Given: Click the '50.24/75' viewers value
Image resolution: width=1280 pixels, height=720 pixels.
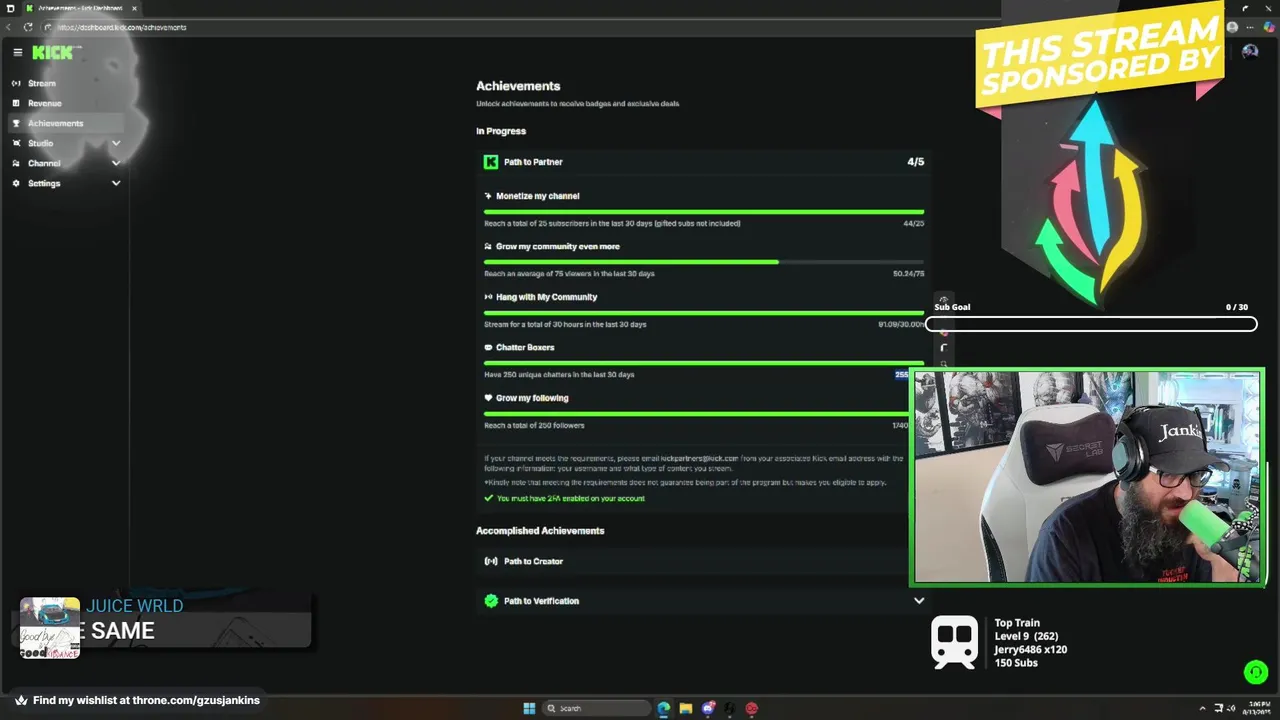Looking at the screenshot, I should pos(908,274).
